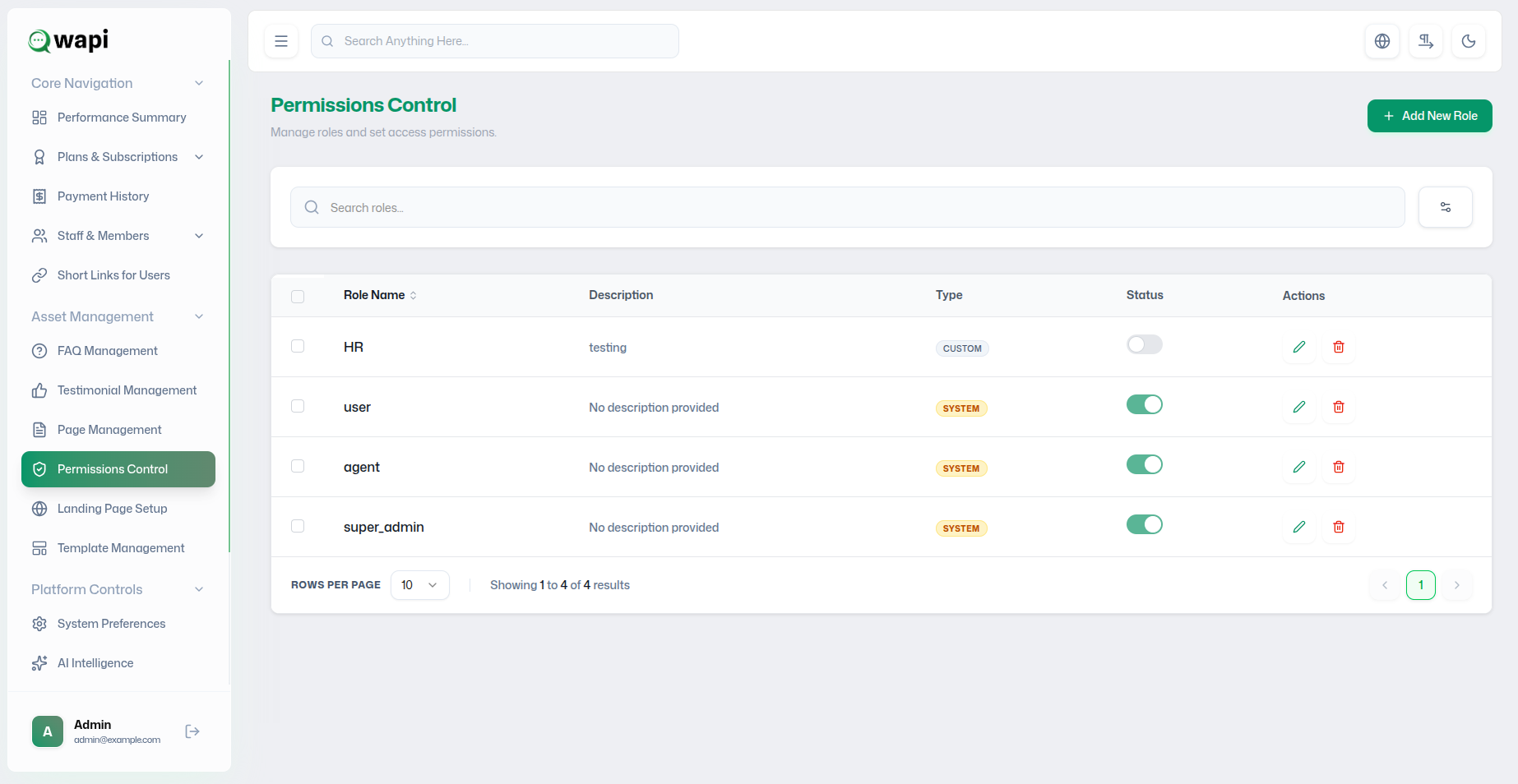The width and height of the screenshot is (1518, 784).
Task: Delete the agent role with trash icon
Action: click(1339, 467)
